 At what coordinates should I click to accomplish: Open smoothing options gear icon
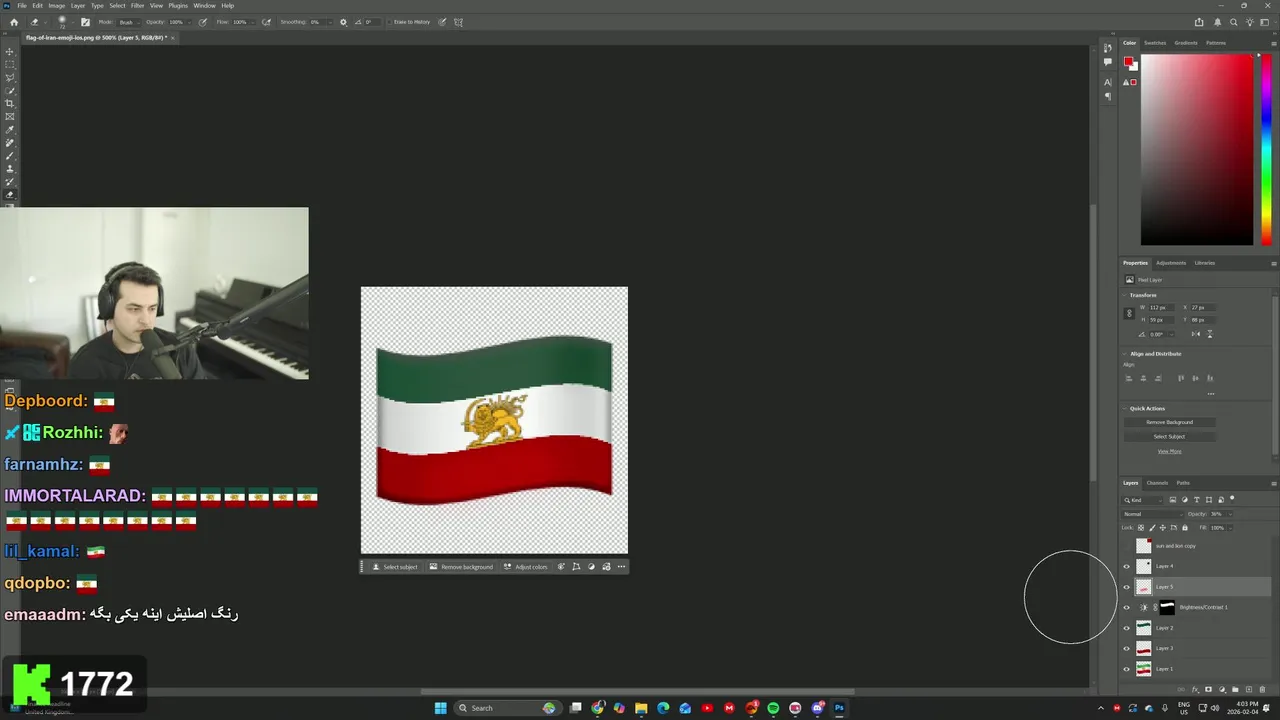coord(343,22)
